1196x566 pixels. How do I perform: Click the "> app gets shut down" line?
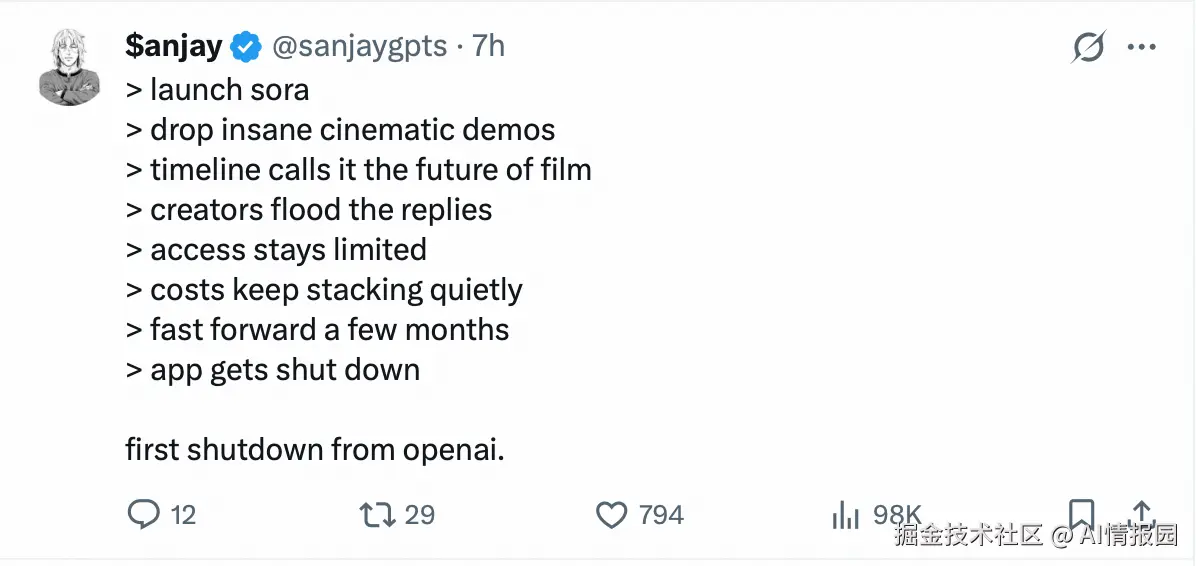(x=273, y=370)
